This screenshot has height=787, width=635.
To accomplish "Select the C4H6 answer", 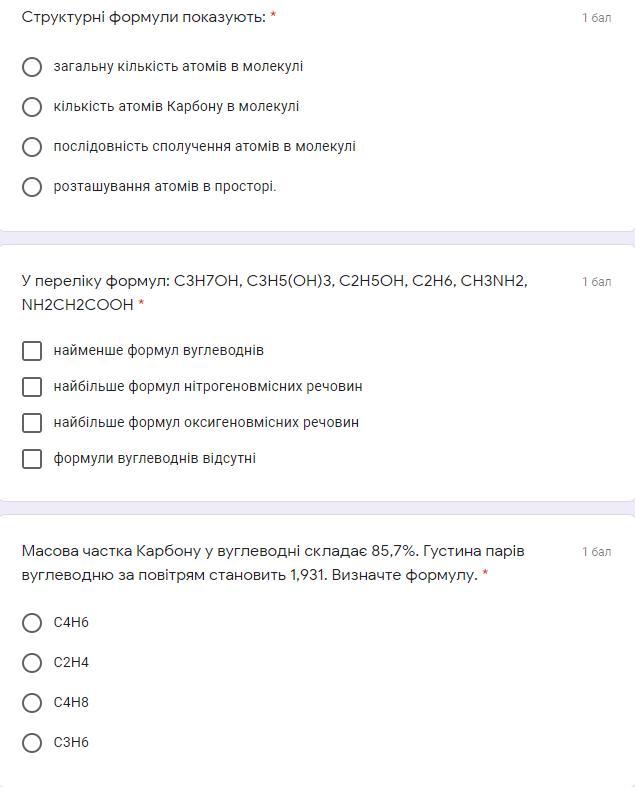I will tap(32, 623).
